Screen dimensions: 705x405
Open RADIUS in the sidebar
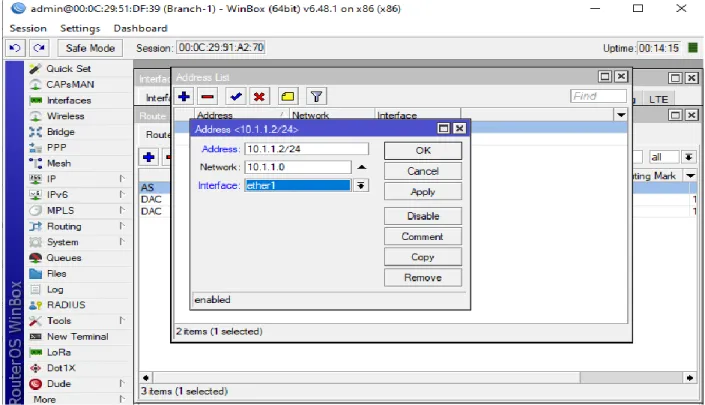click(66, 305)
